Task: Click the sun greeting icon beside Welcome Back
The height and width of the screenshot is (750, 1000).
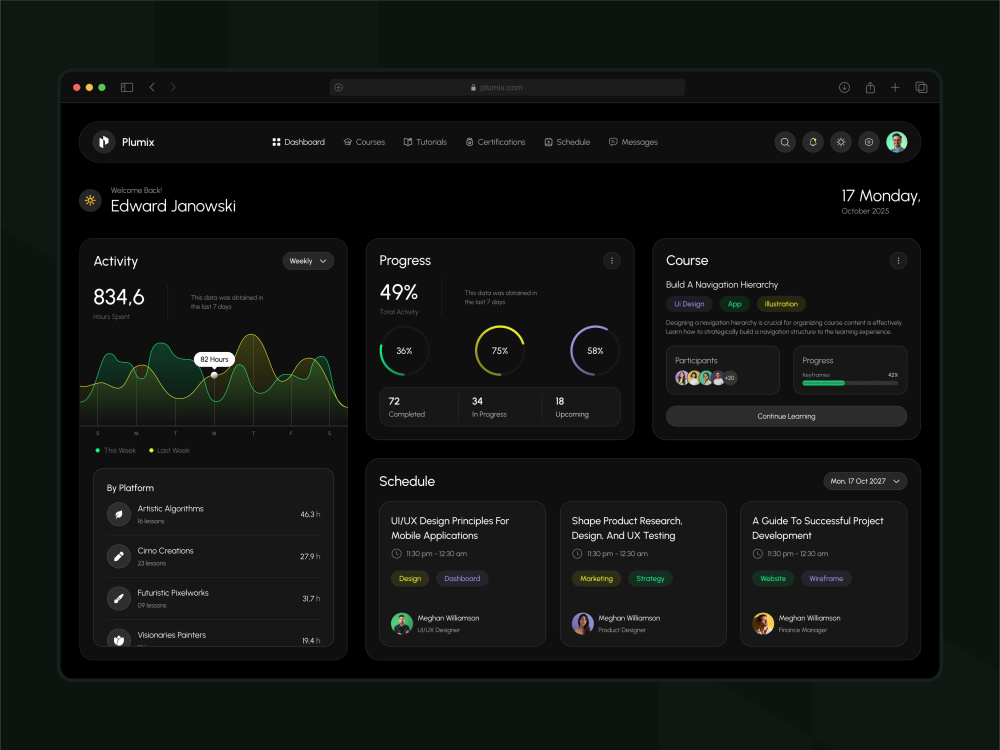Action: click(90, 200)
